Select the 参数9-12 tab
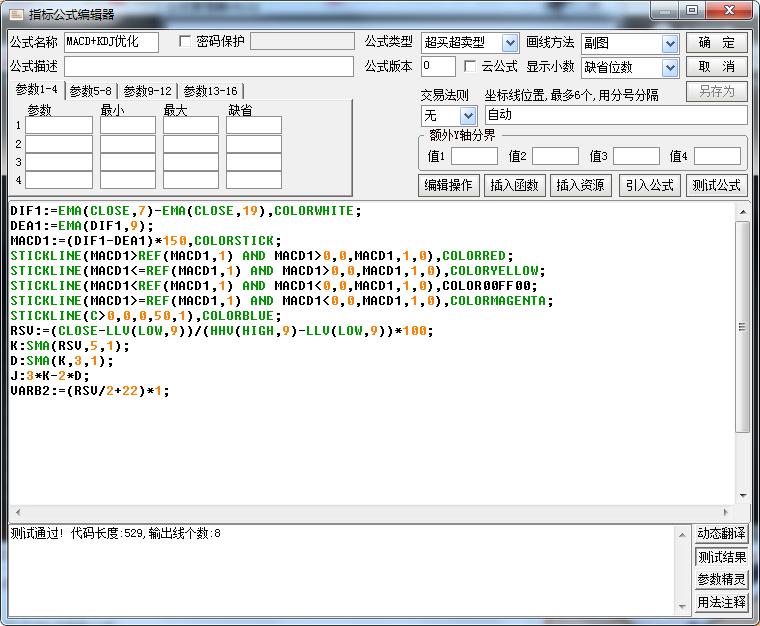Viewport: 760px width, 626px height. pyautogui.click(x=148, y=91)
